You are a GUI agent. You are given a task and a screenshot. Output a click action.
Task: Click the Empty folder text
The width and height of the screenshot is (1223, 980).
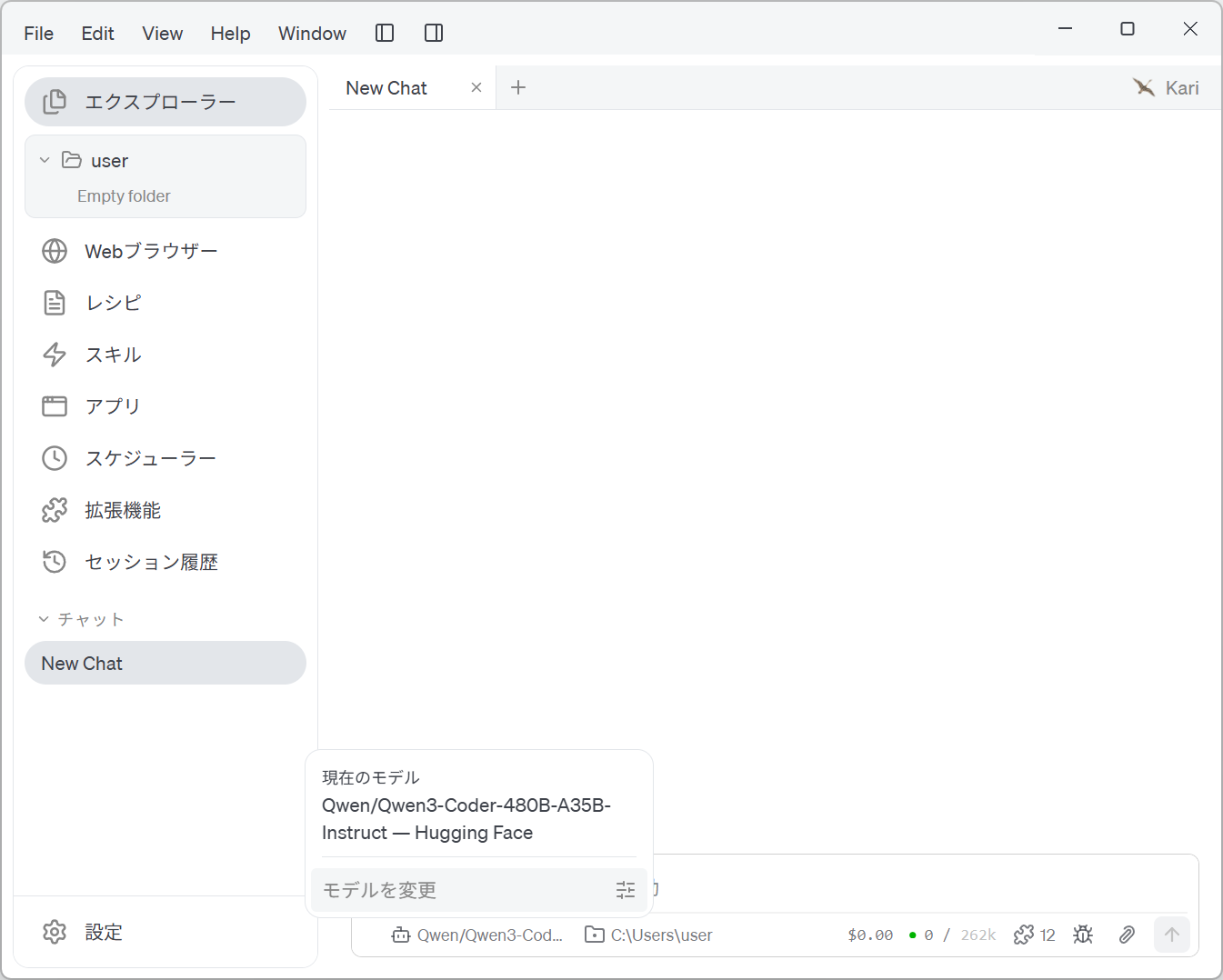tap(124, 196)
